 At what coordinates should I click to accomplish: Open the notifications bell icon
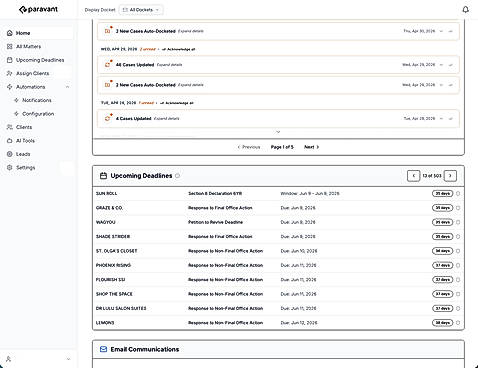465,10
